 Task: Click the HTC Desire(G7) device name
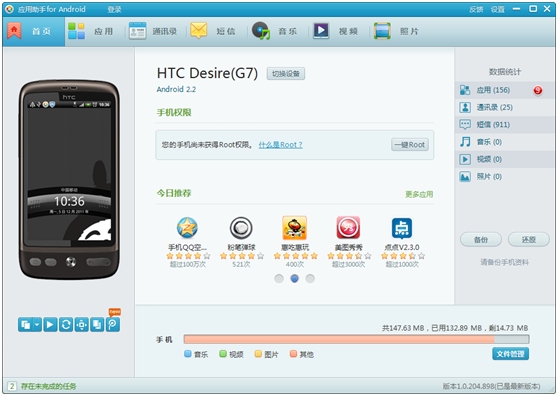(x=207, y=73)
